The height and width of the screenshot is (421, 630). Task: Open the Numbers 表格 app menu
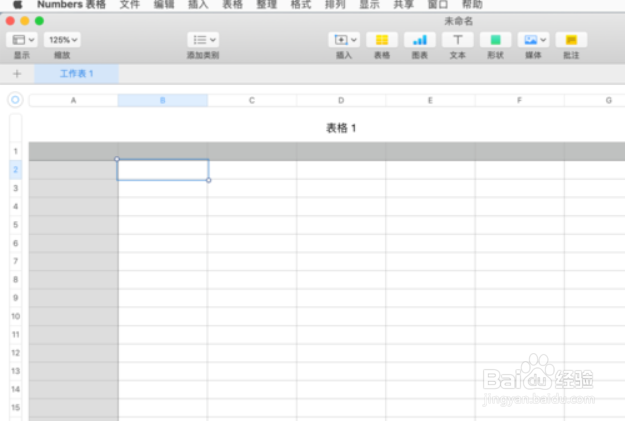pyautogui.click(x=71, y=4)
